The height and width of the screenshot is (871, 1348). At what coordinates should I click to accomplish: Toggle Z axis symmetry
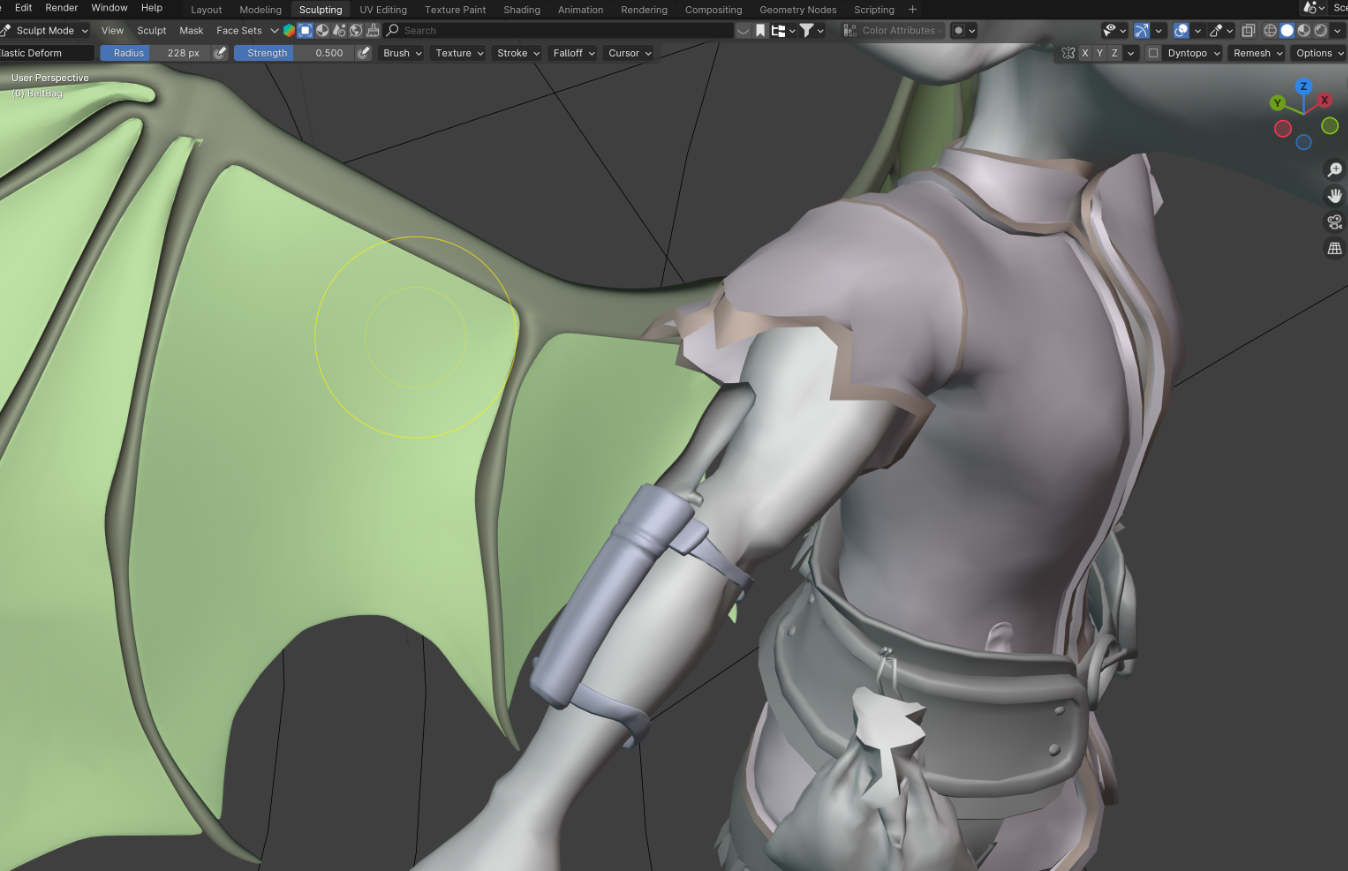1114,53
